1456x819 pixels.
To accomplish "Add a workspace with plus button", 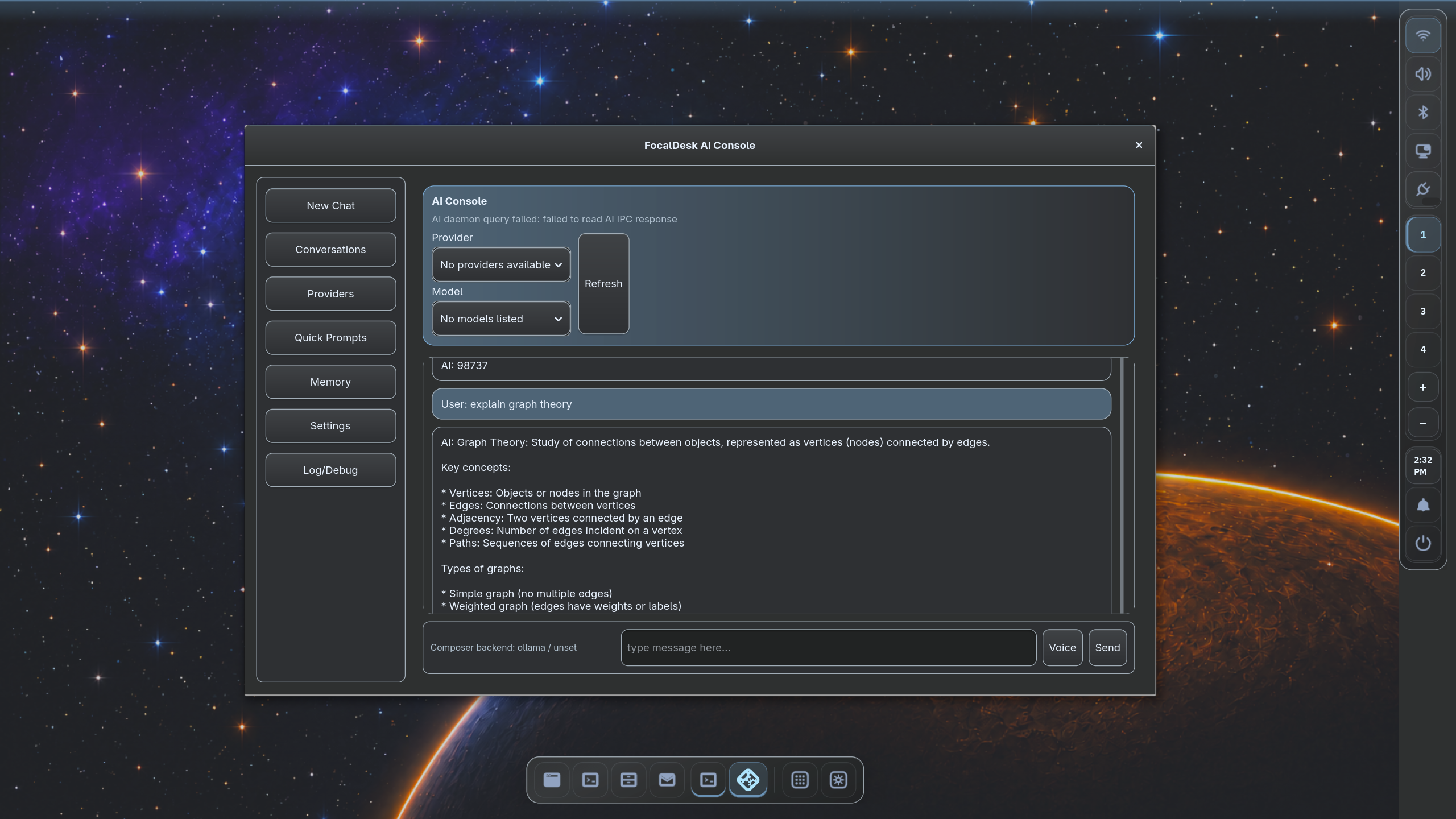I will (x=1423, y=387).
